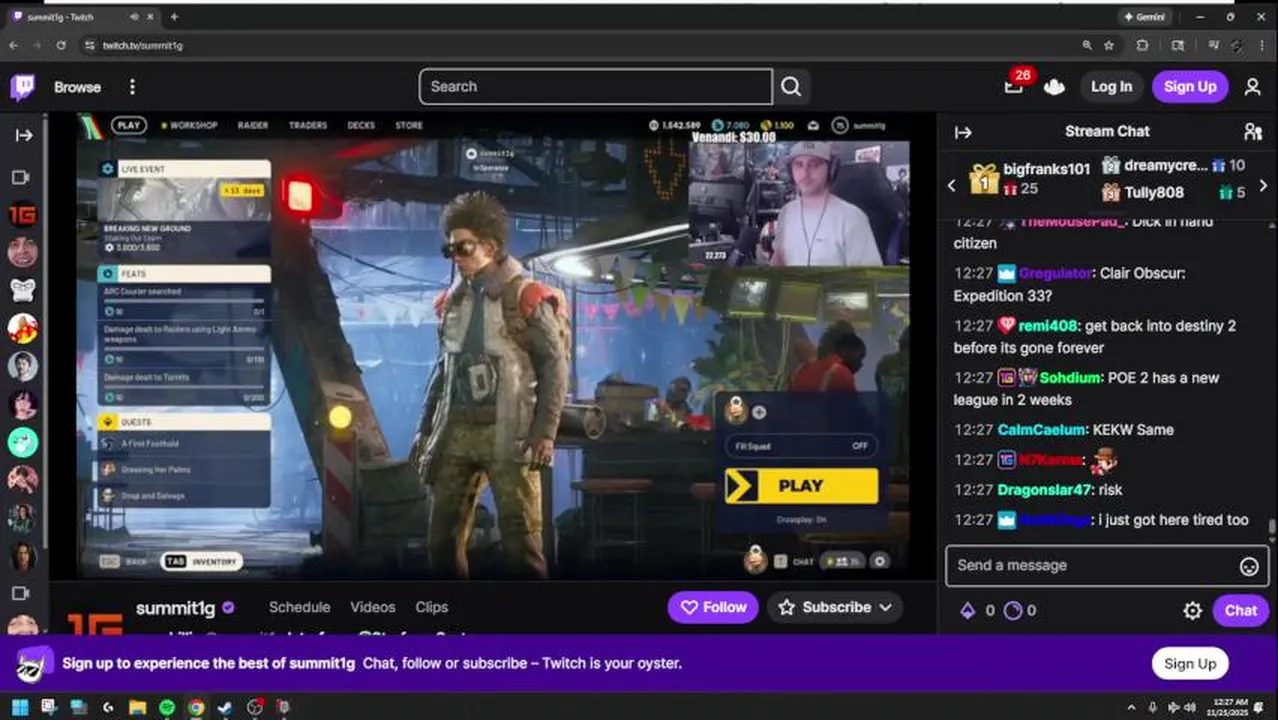The width and height of the screenshot is (1278, 720).
Task: Click the Twitch logo home icon
Action: [22, 87]
